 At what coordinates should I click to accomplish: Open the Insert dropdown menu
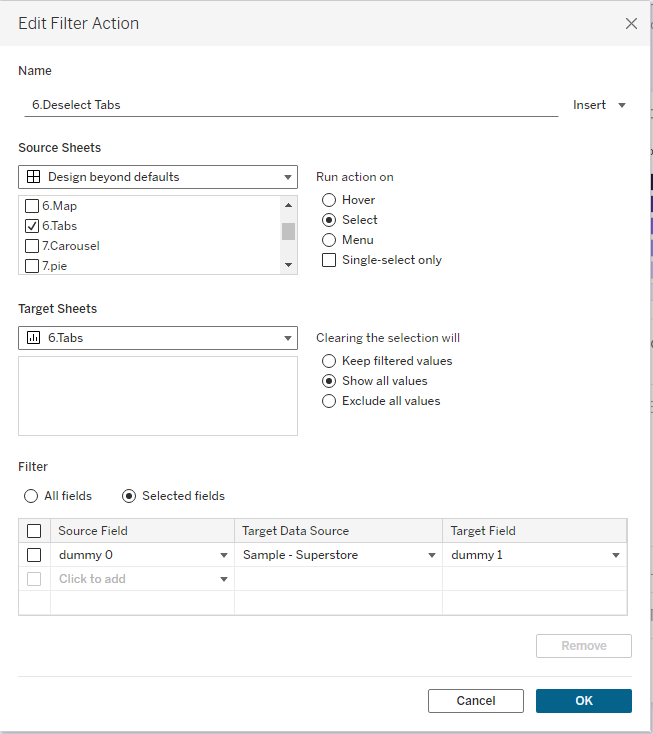(600, 105)
